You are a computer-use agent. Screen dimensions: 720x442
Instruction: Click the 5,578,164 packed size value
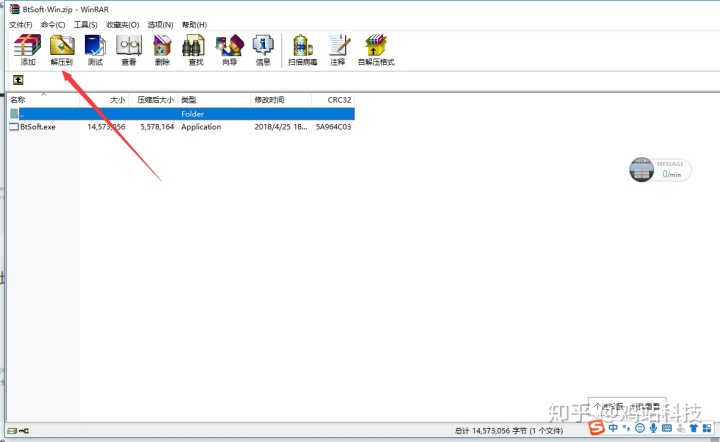(x=157, y=127)
